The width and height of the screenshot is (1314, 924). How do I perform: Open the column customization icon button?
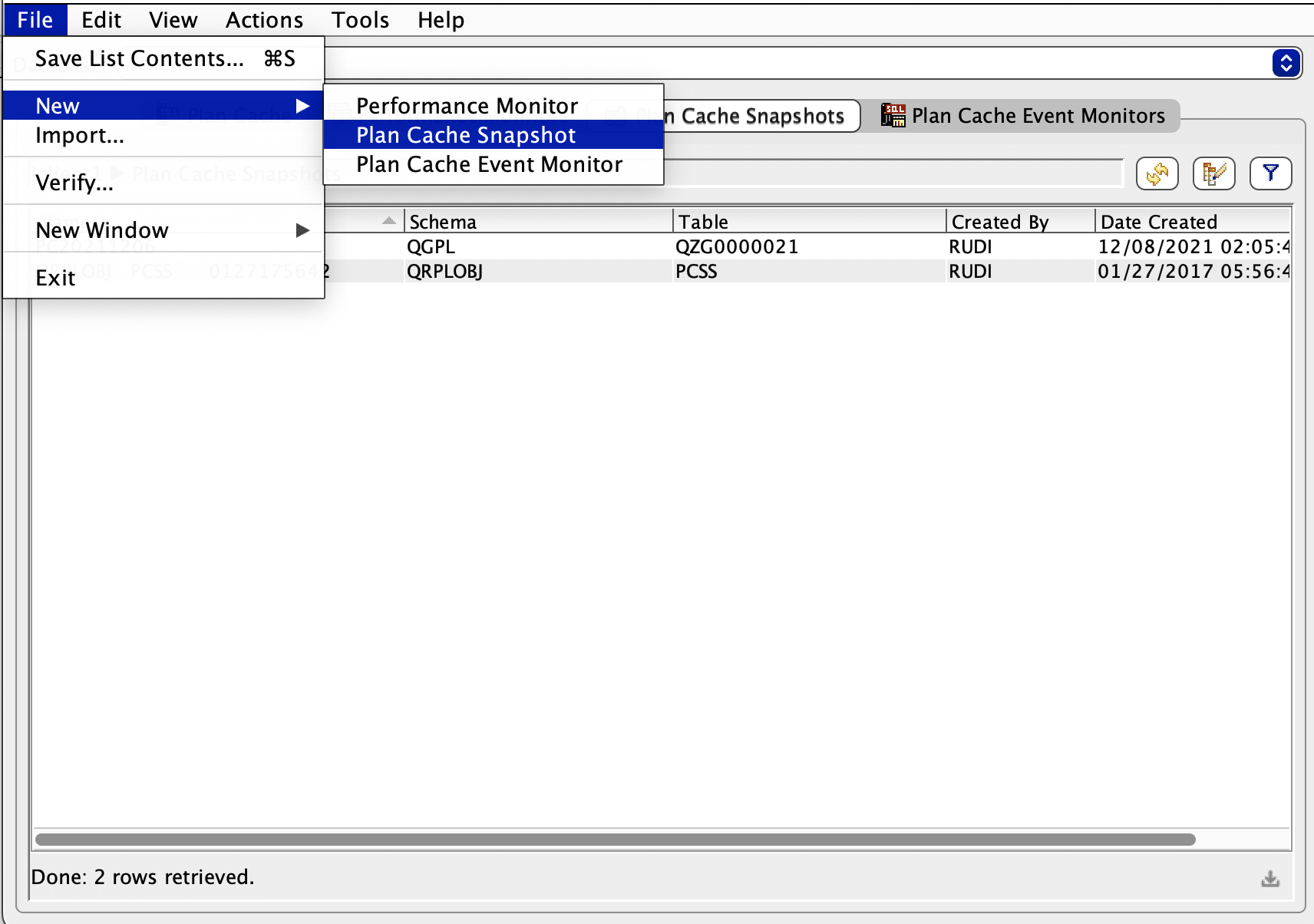[x=1213, y=173]
